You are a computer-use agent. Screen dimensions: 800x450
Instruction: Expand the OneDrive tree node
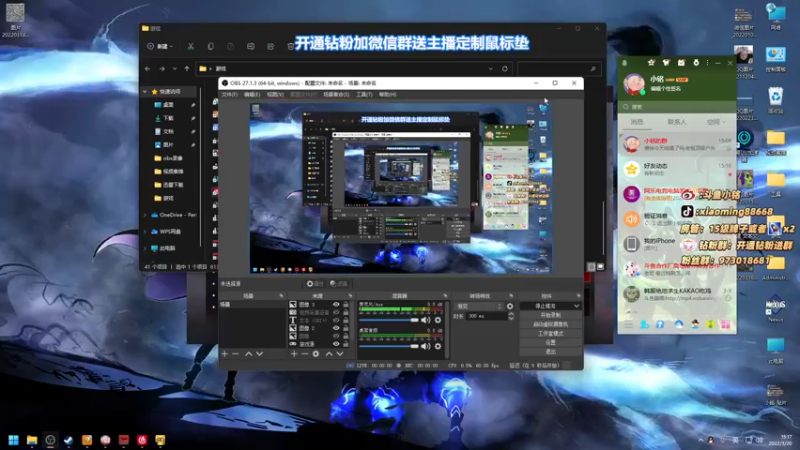[x=145, y=215]
